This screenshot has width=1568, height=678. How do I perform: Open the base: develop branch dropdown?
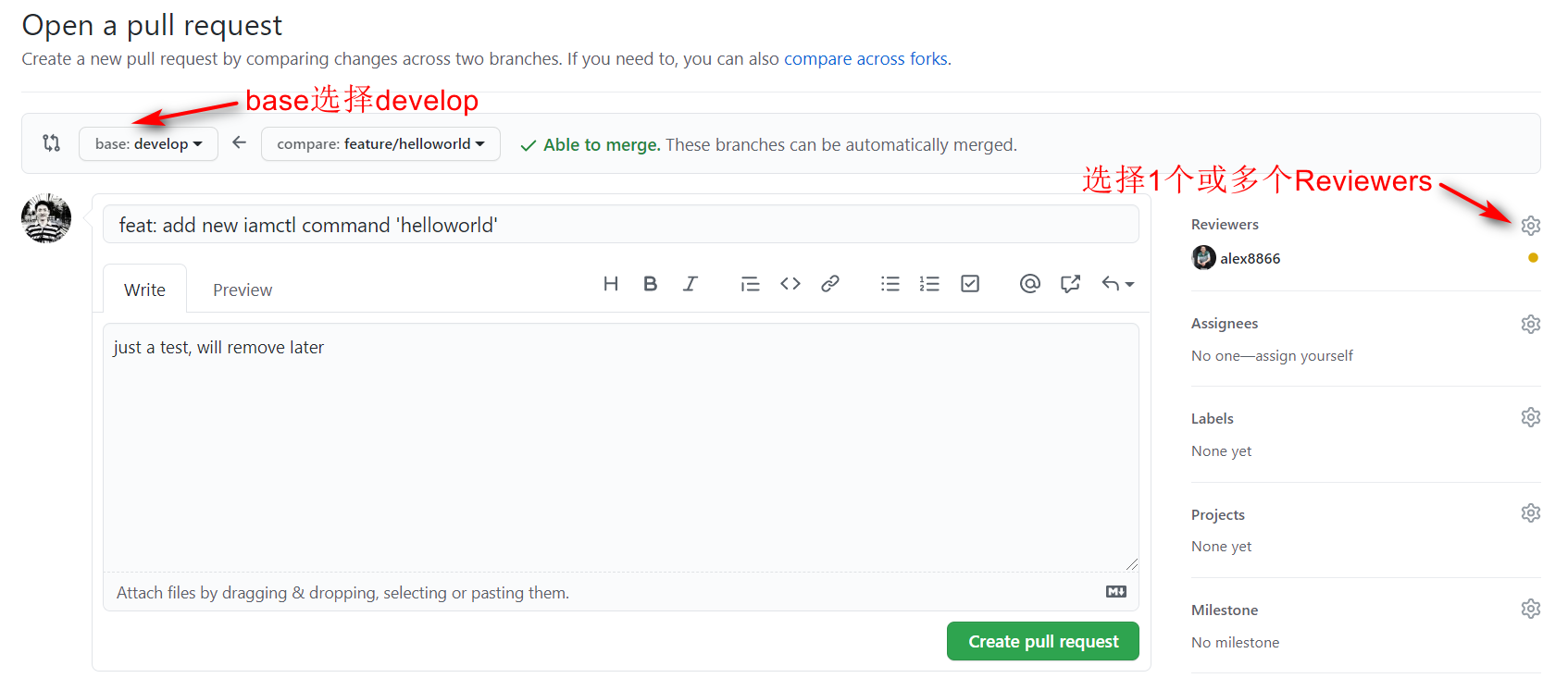(x=148, y=144)
